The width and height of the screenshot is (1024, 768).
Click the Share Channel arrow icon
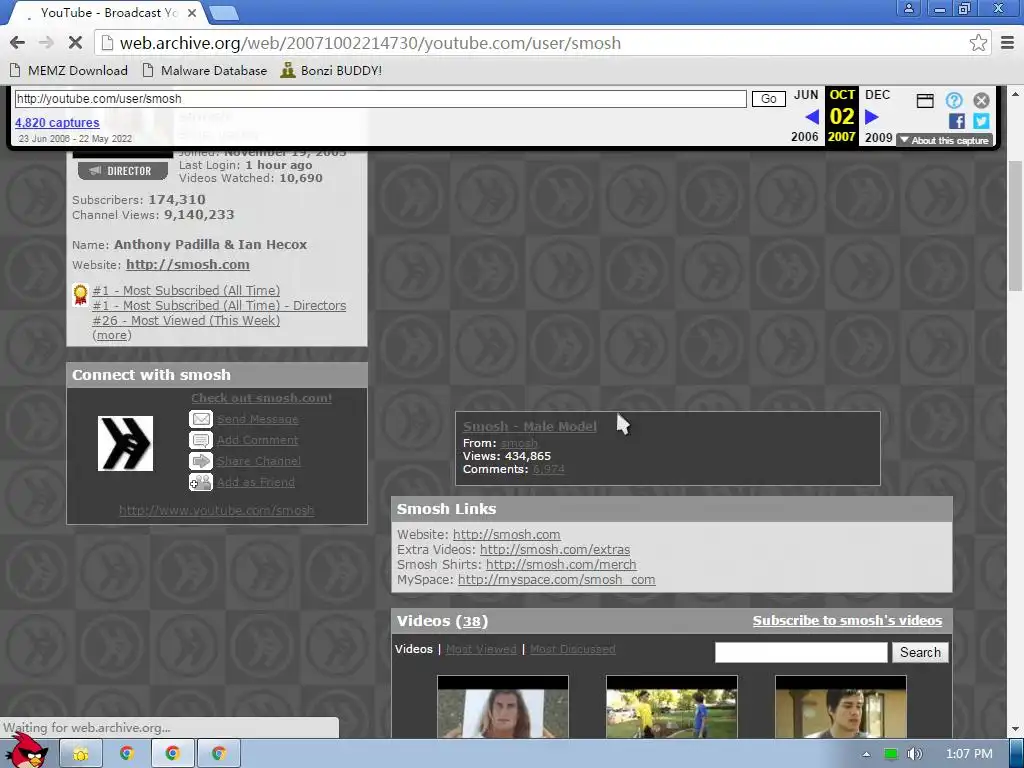coord(200,461)
